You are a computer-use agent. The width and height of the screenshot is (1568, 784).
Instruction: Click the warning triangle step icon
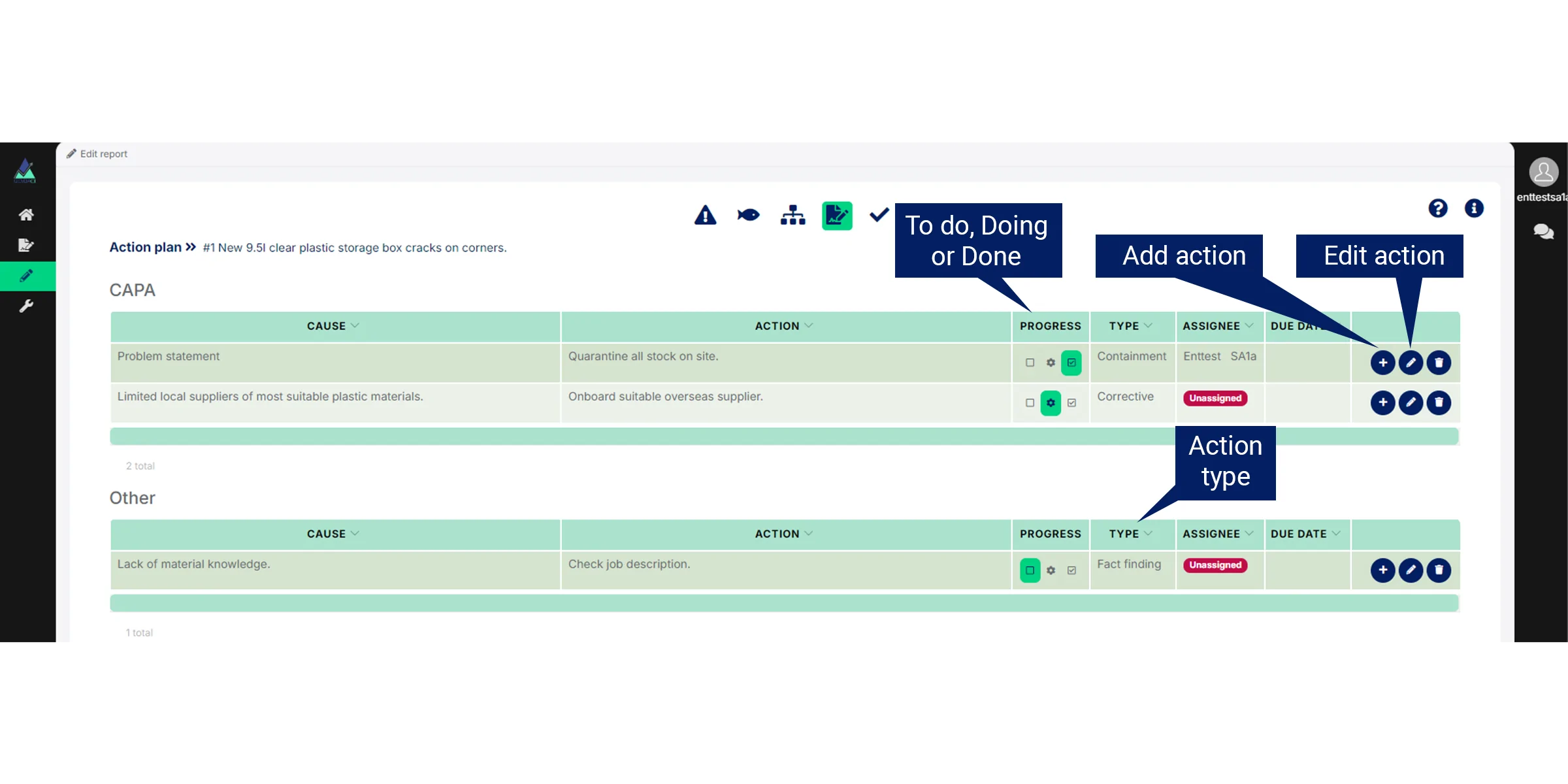705,215
